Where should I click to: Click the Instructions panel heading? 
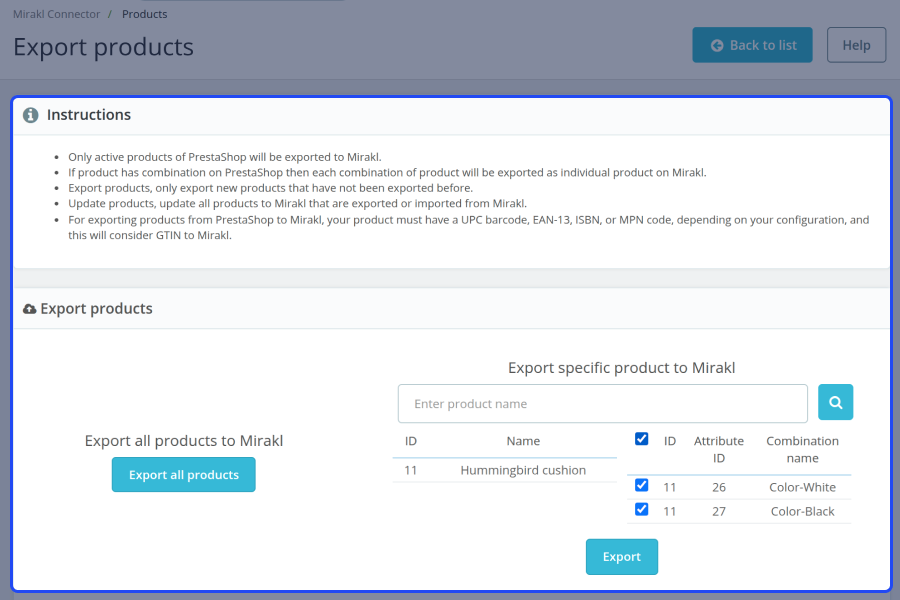(x=89, y=115)
